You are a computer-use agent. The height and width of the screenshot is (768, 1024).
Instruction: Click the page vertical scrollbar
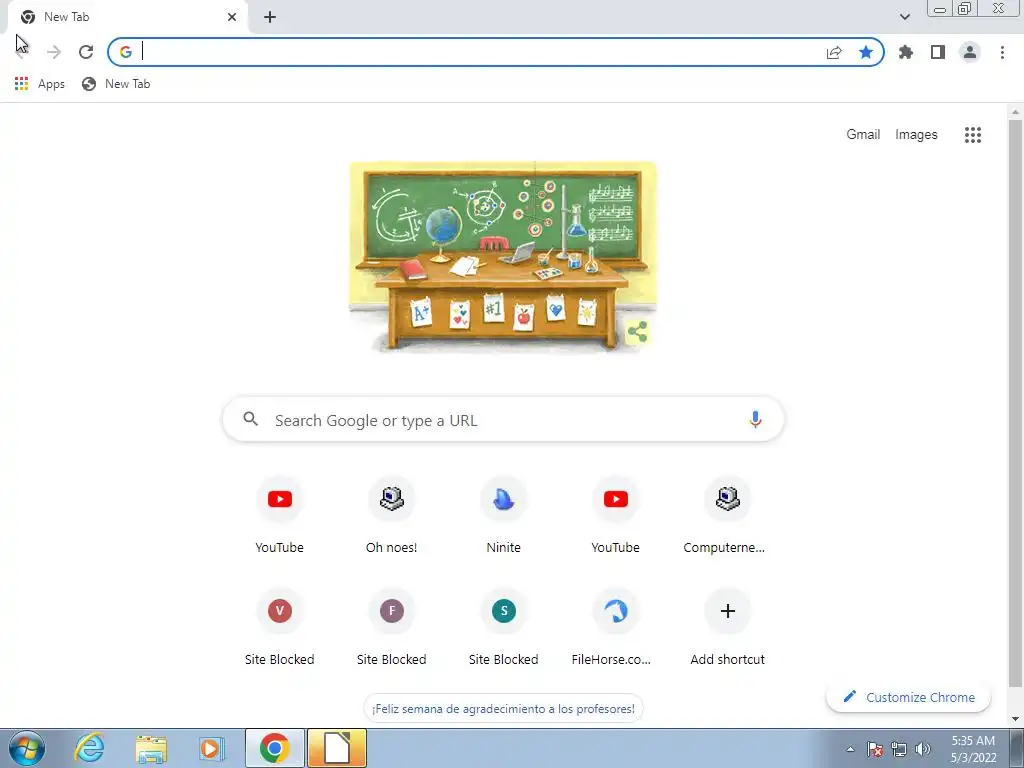tap(1015, 405)
